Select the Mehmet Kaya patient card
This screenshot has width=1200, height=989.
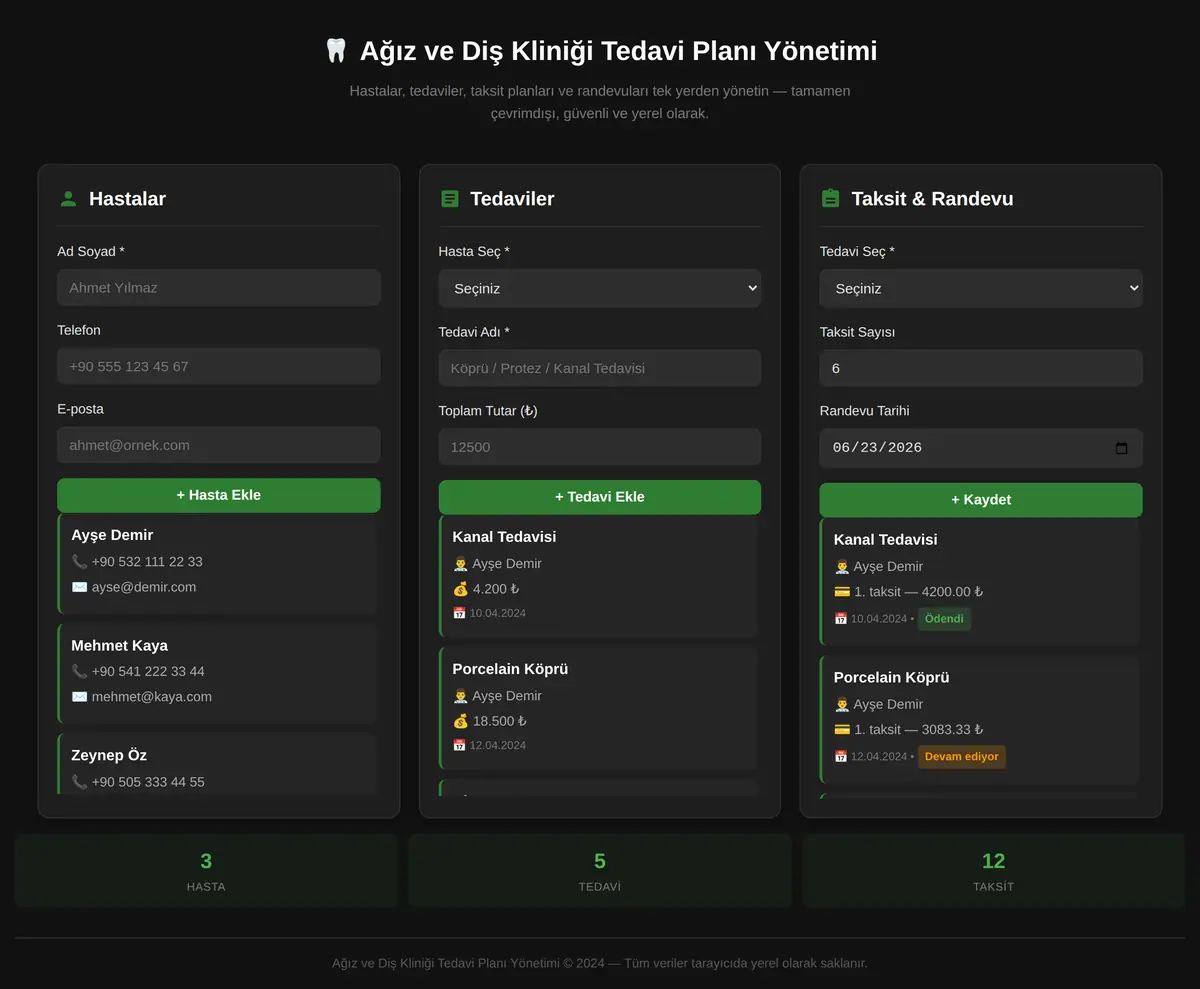(x=217, y=673)
